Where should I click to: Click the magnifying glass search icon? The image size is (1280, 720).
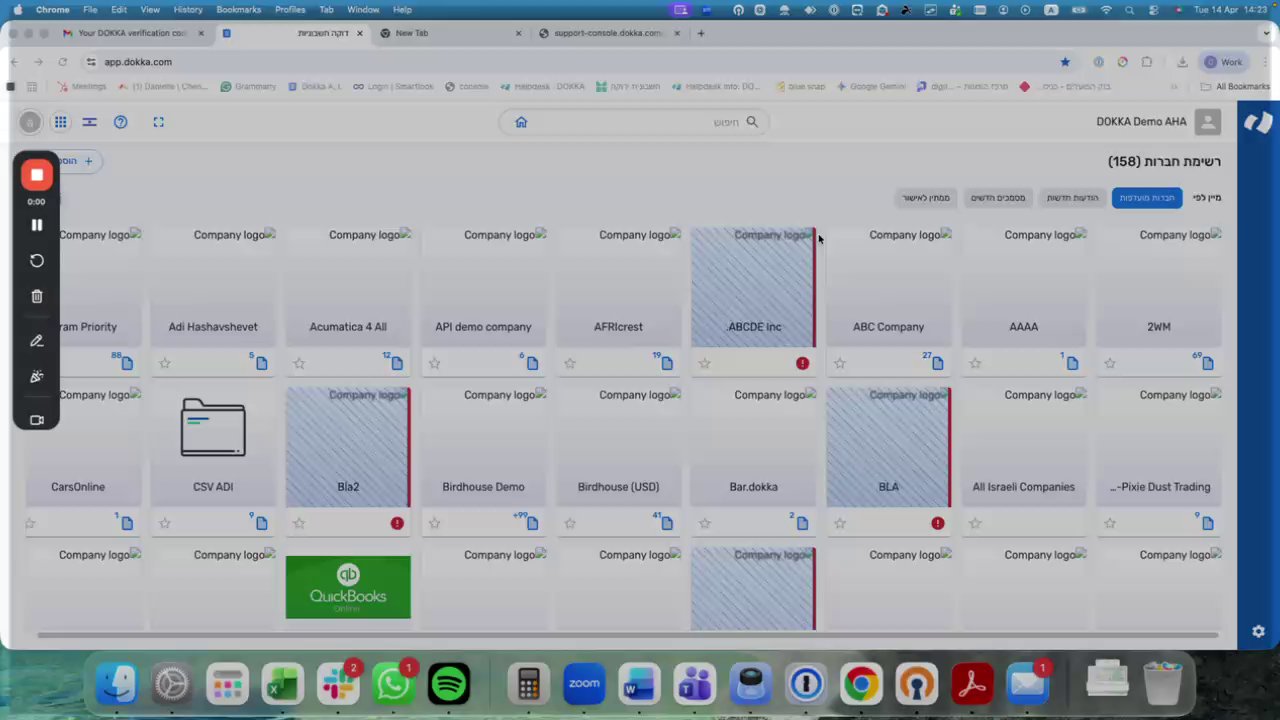pos(752,122)
